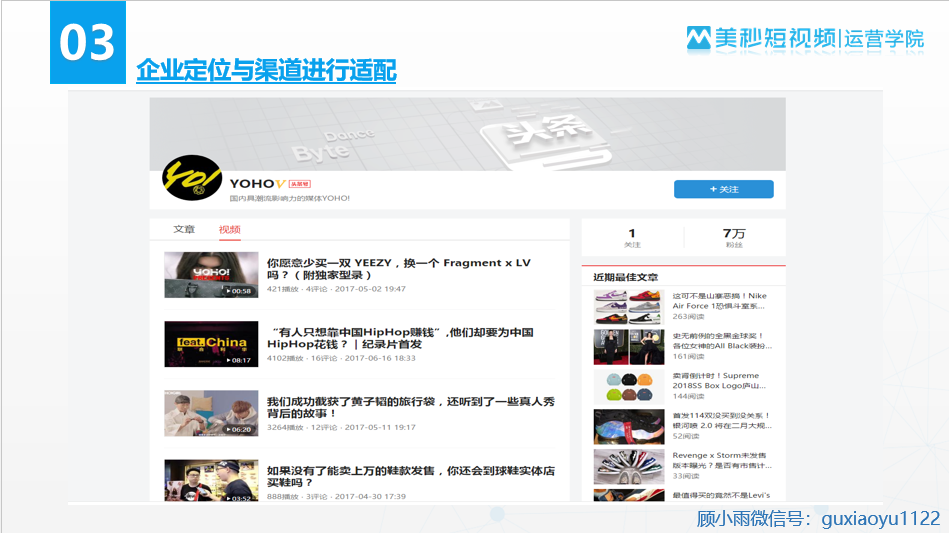Open the Nike Air Force 1 article title
The width and height of the screenshot is (949, 533).
pos(720,301)
